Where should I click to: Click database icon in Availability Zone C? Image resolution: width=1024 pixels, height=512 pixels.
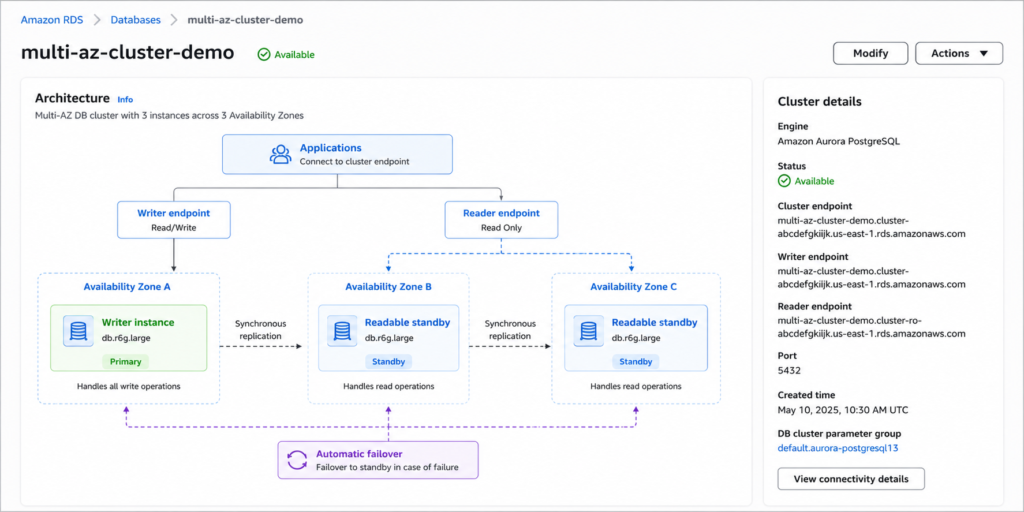coord(589,331)
